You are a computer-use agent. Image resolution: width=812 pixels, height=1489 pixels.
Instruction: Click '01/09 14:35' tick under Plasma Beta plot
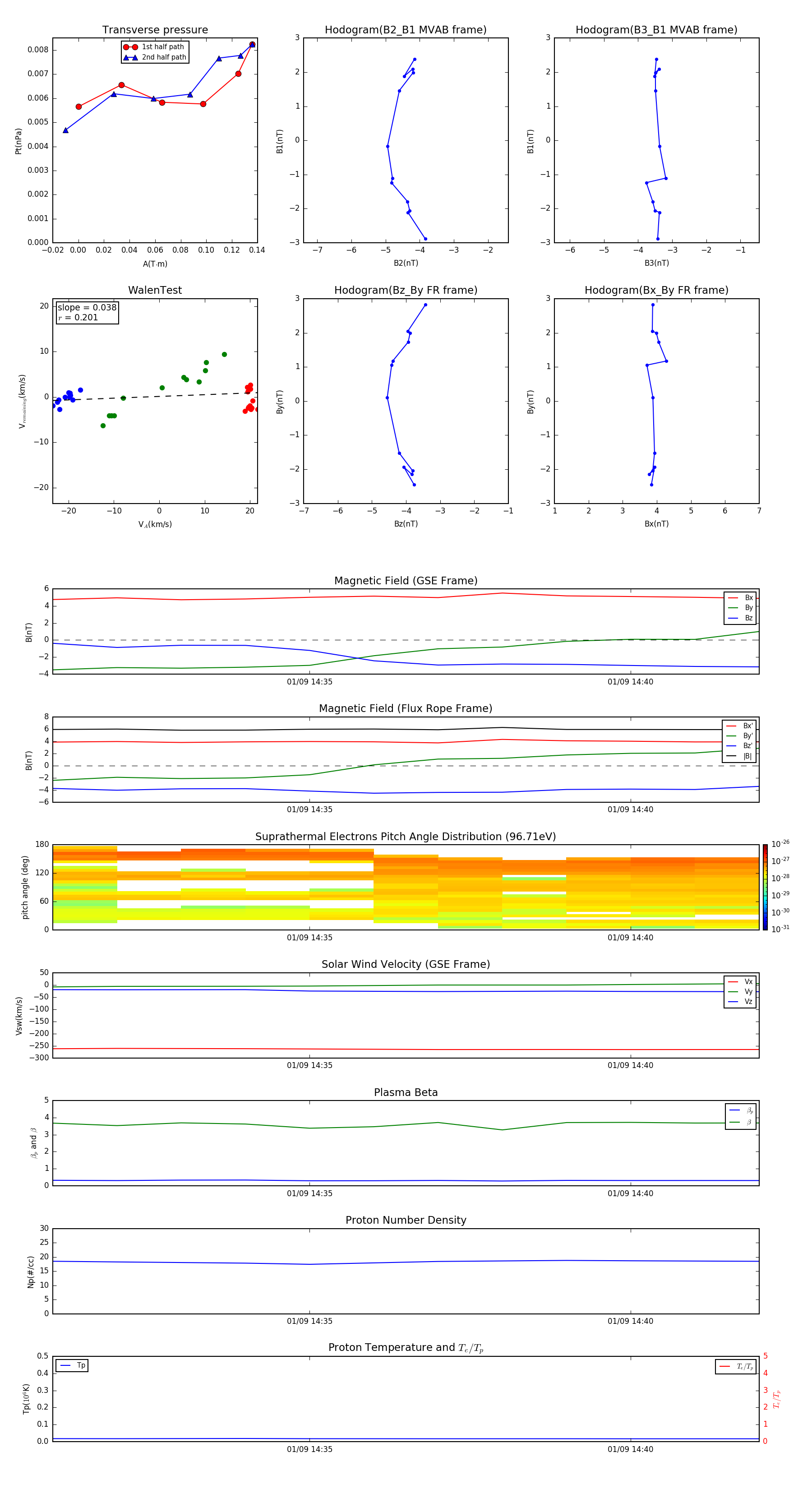pyautogui.click(x=310, y=1193)
